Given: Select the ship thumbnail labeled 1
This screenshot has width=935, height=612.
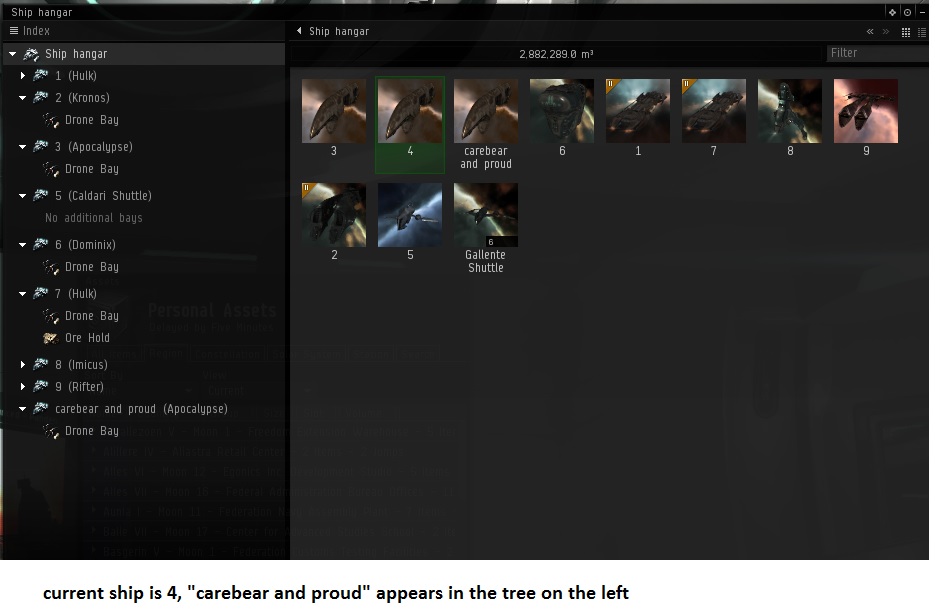Looking at the screenshot, I should 638,111.
